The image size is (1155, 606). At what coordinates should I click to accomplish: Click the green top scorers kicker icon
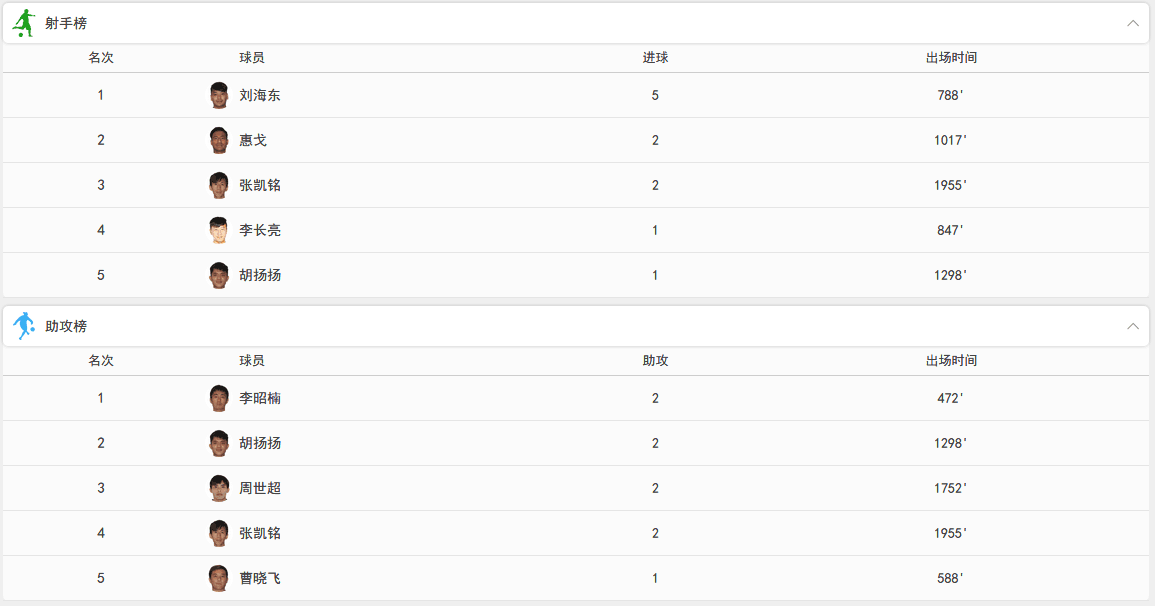point(23,23)
